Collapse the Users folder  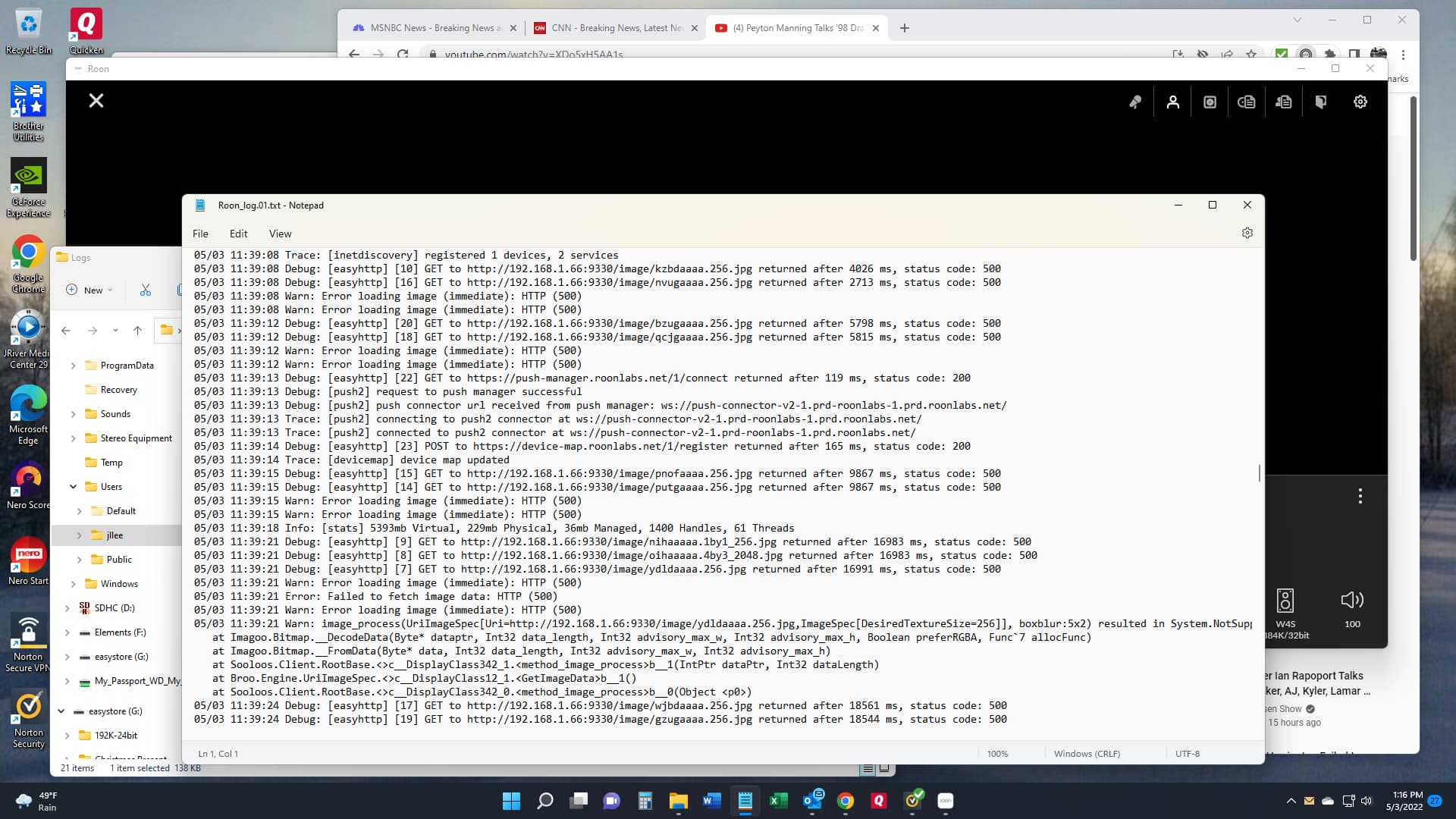(73, 487)
